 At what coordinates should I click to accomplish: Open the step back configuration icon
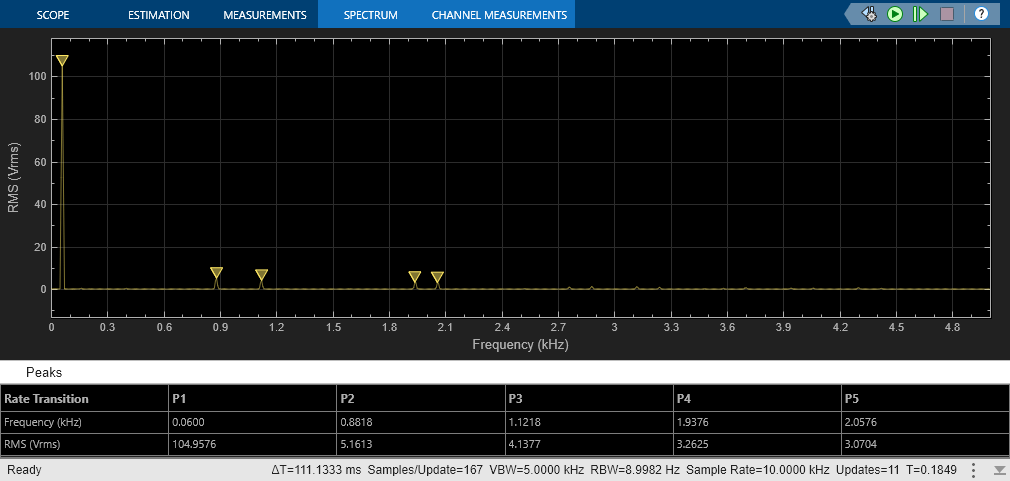coord(870,14)
